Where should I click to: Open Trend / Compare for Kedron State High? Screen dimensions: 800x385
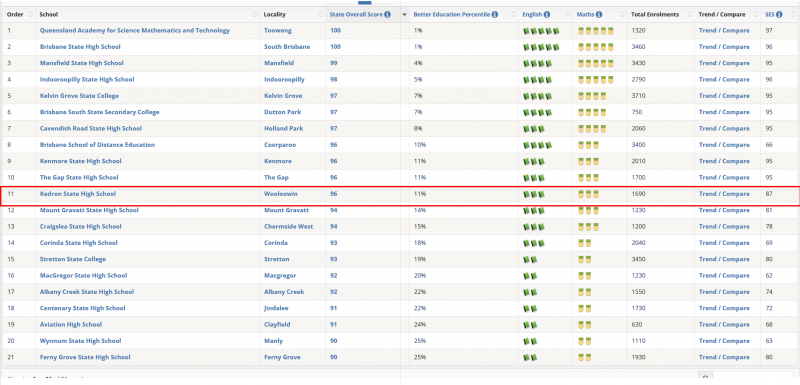tap(724, 194)
